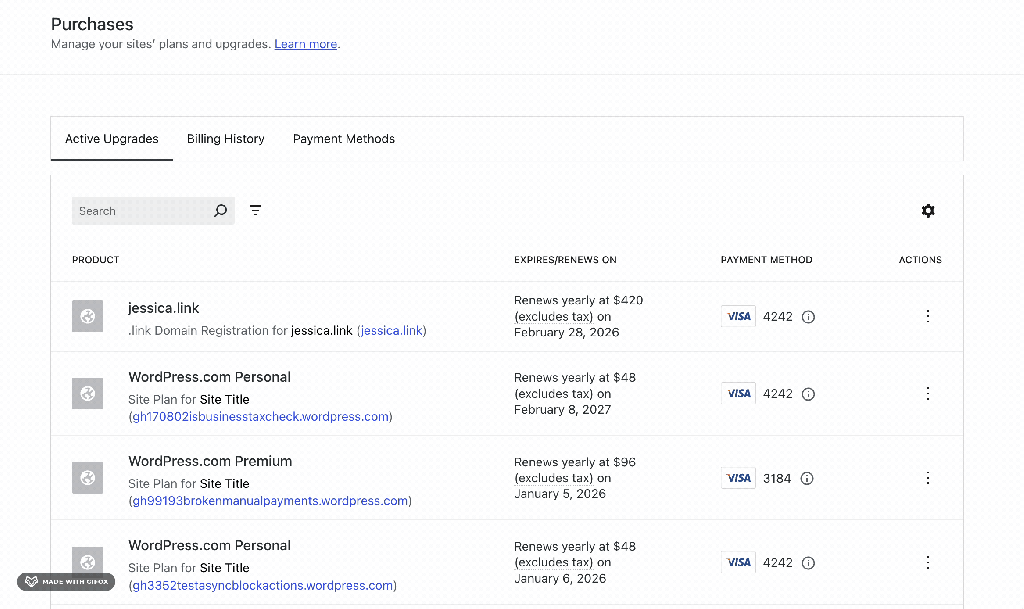Click info icon beside Visa 3184
Screen dimensions: 1024x609
tap(807, 479)
